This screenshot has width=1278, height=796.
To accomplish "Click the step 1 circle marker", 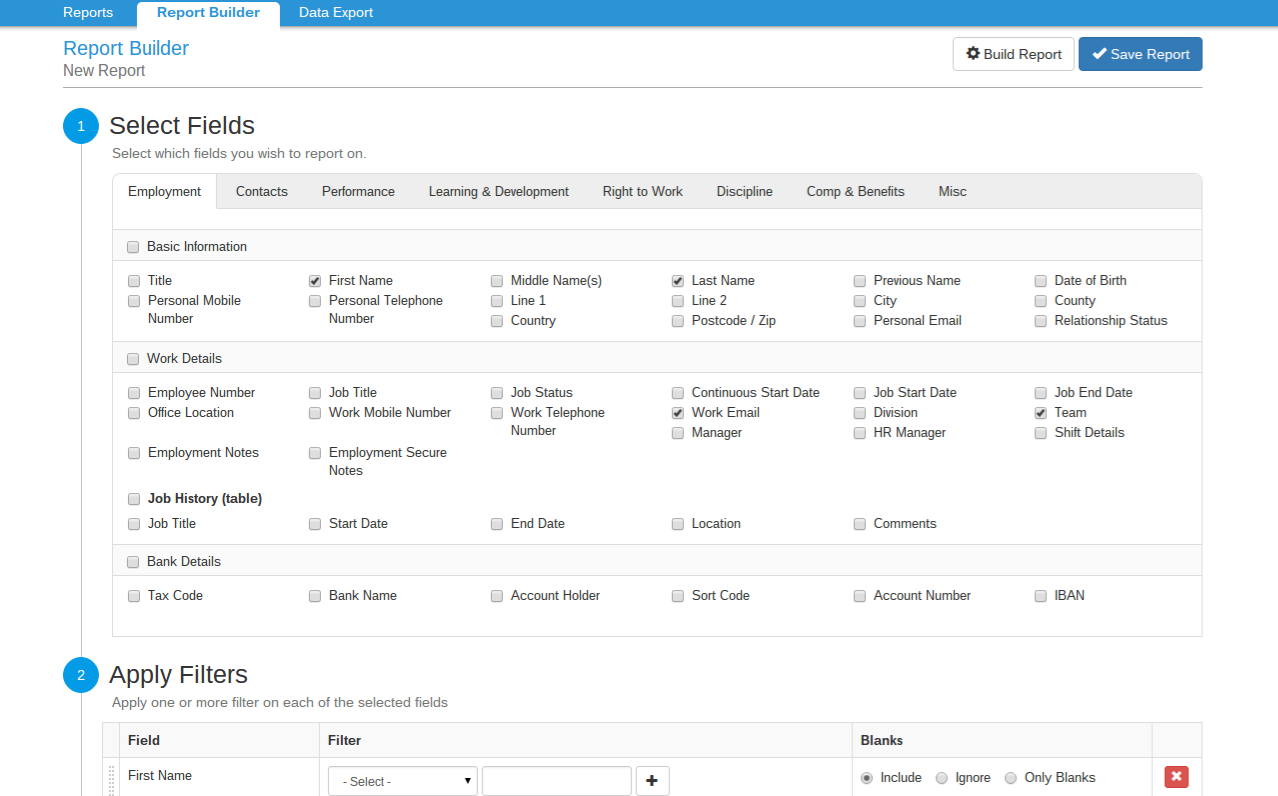I will [81, 126].
